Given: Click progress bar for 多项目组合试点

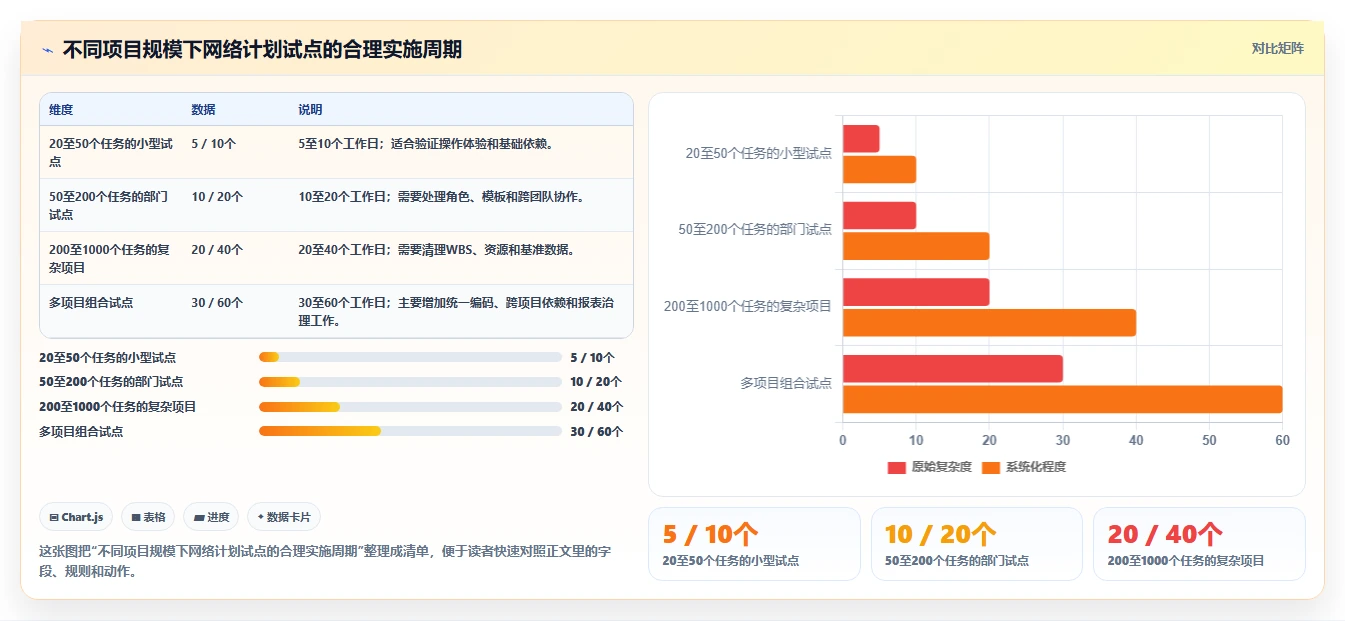Looking at the screenshot, I should (410, 431).
